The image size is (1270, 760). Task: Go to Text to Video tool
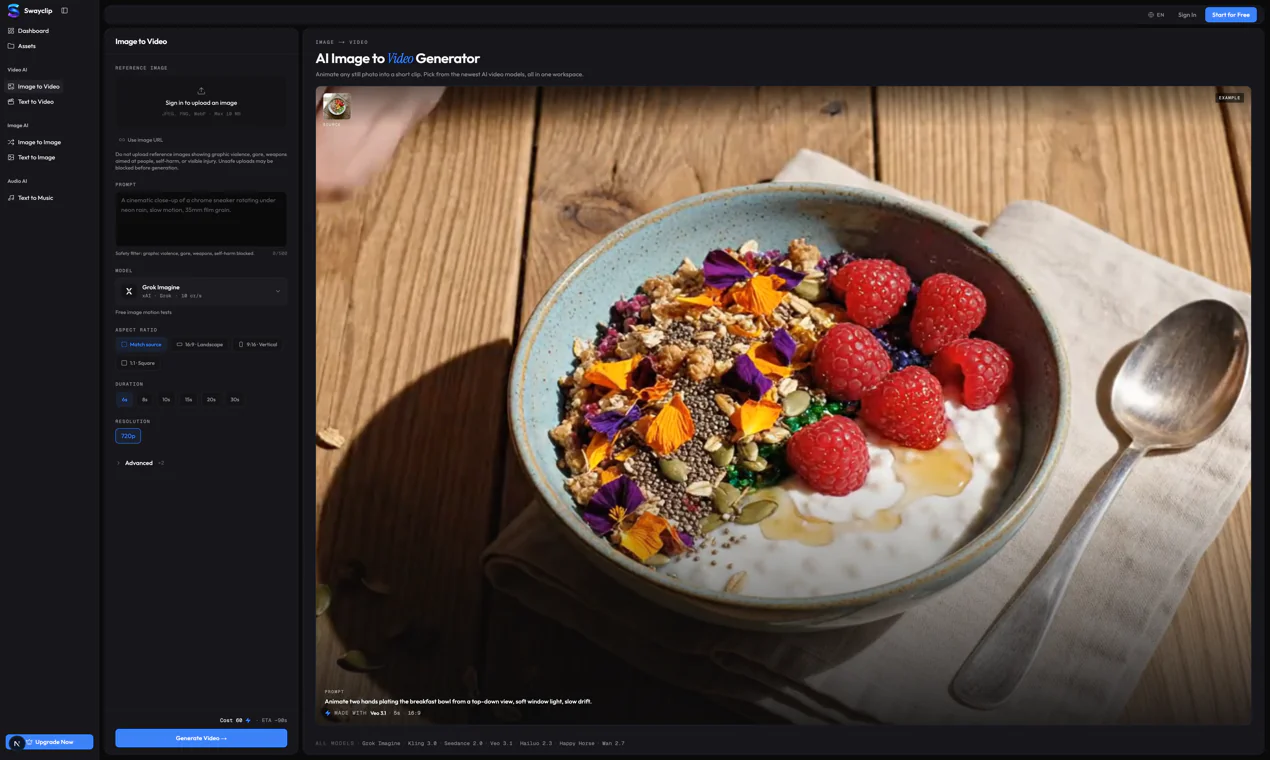tap(36, 102)
